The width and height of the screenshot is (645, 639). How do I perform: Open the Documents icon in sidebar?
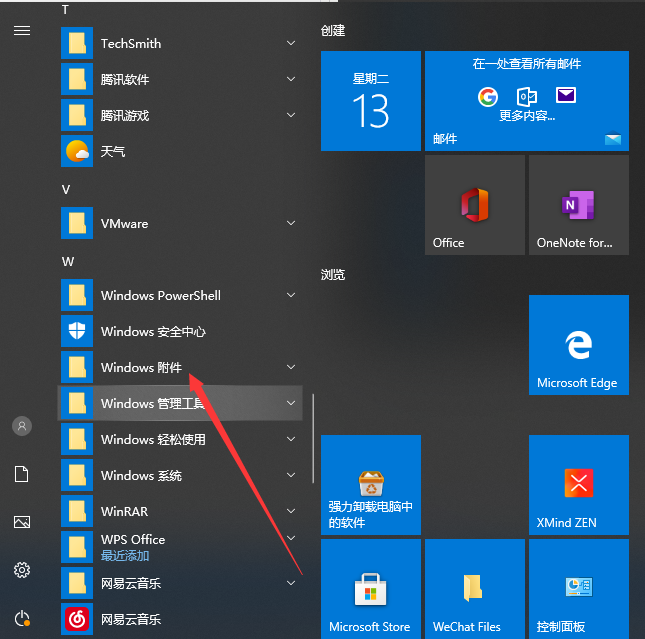pos(21,474)
